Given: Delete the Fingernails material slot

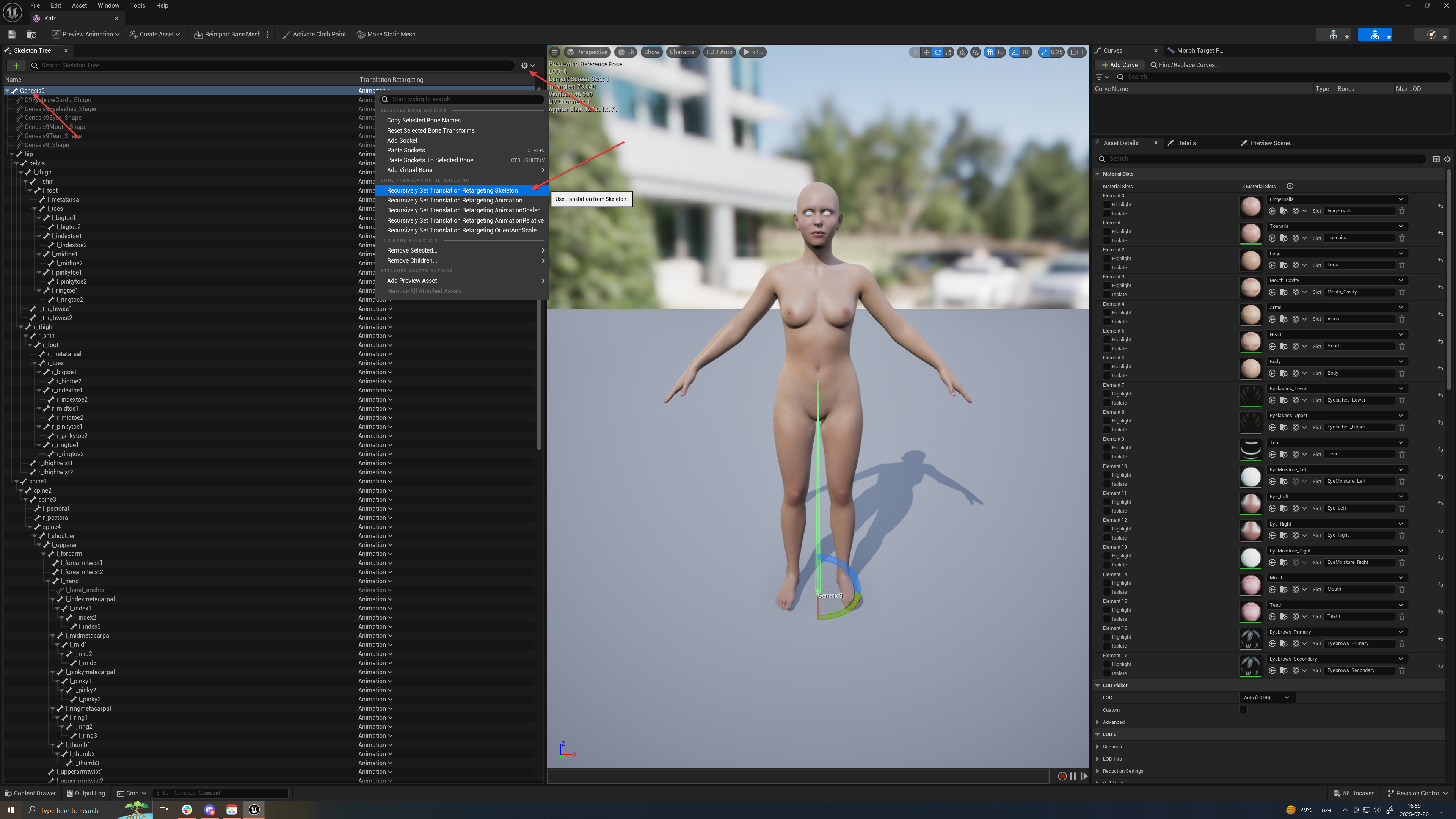Looking at the screenshot, I should [x=1402, y=211].
